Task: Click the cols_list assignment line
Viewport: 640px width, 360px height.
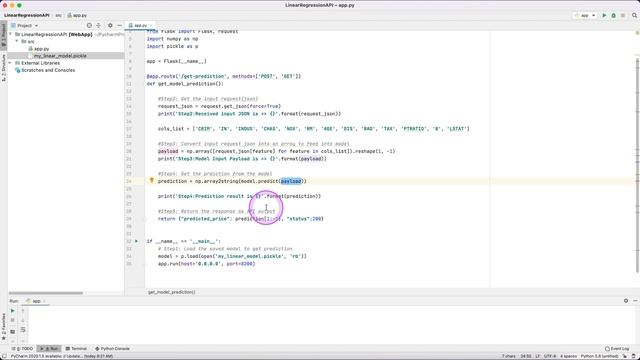Action: pyautogui.click(x=313, y=129)
